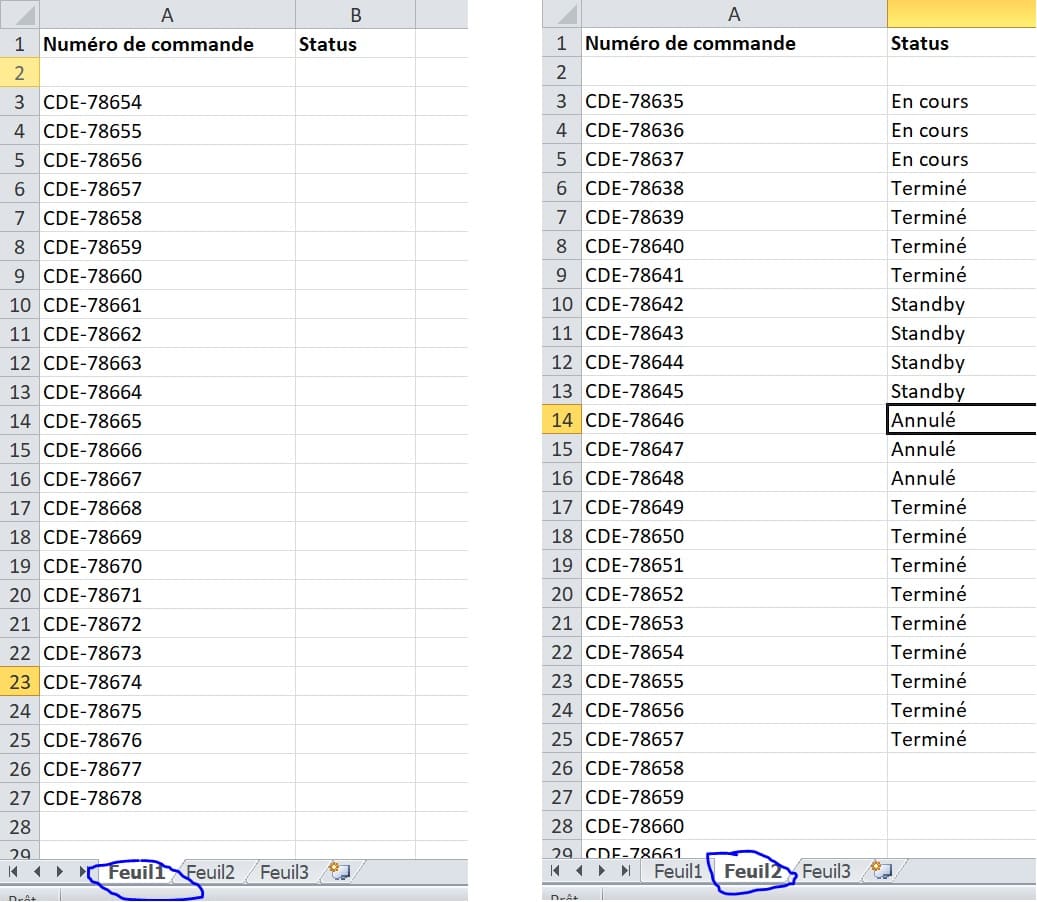Click 'Numéro de commande' header, right sheet
The height and width of the screenshot is (902, 1037).
tap(734, 43)
